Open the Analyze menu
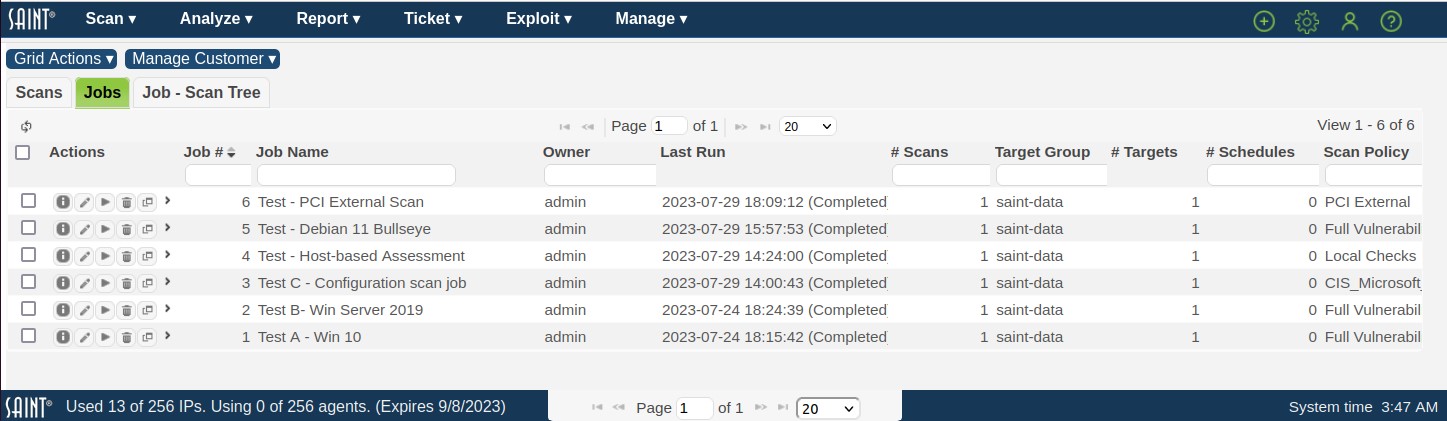 tap(216, 19)
